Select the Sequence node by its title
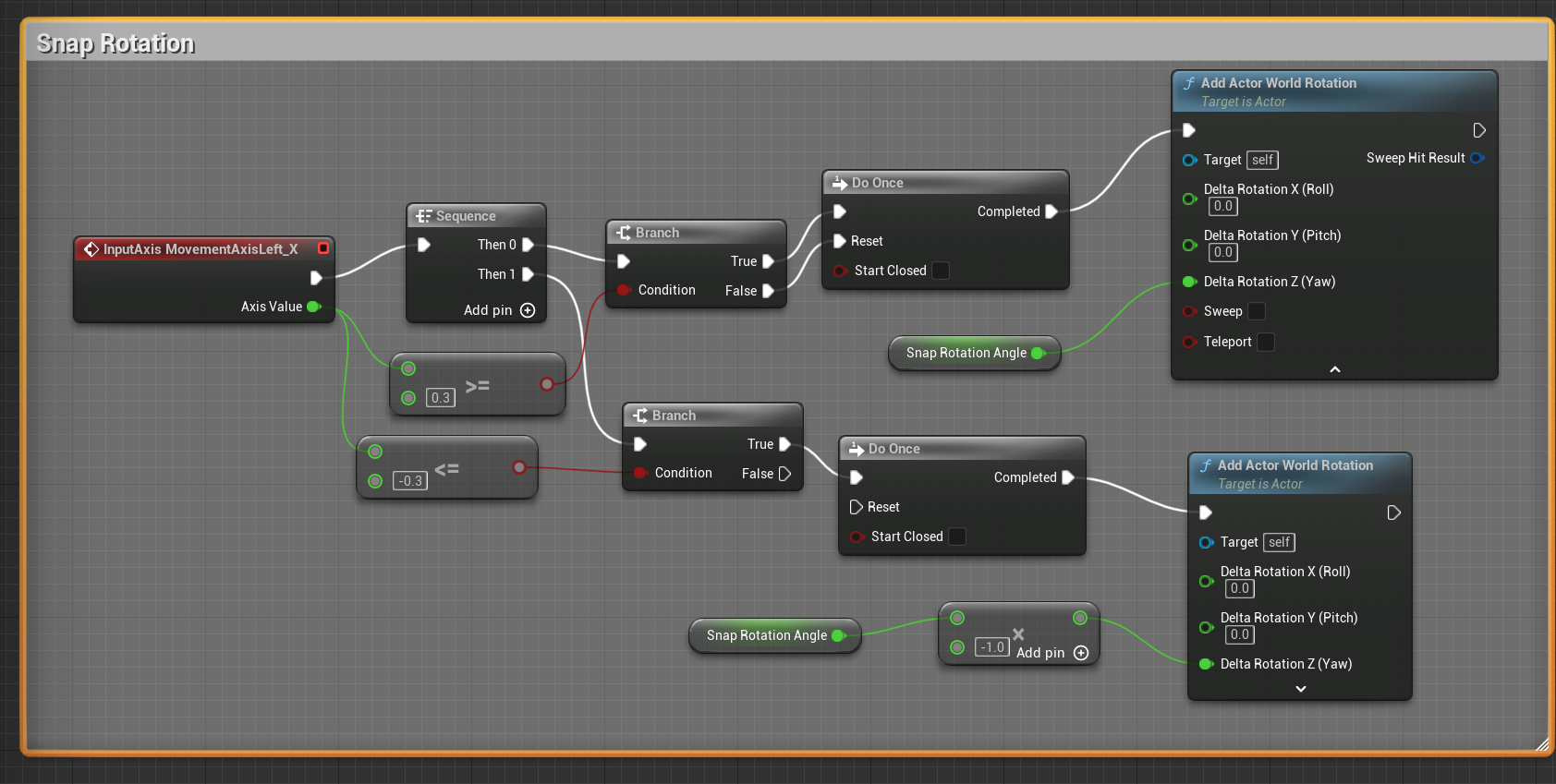This screenshot has height=784, width=1556. [x=466, y=216]
